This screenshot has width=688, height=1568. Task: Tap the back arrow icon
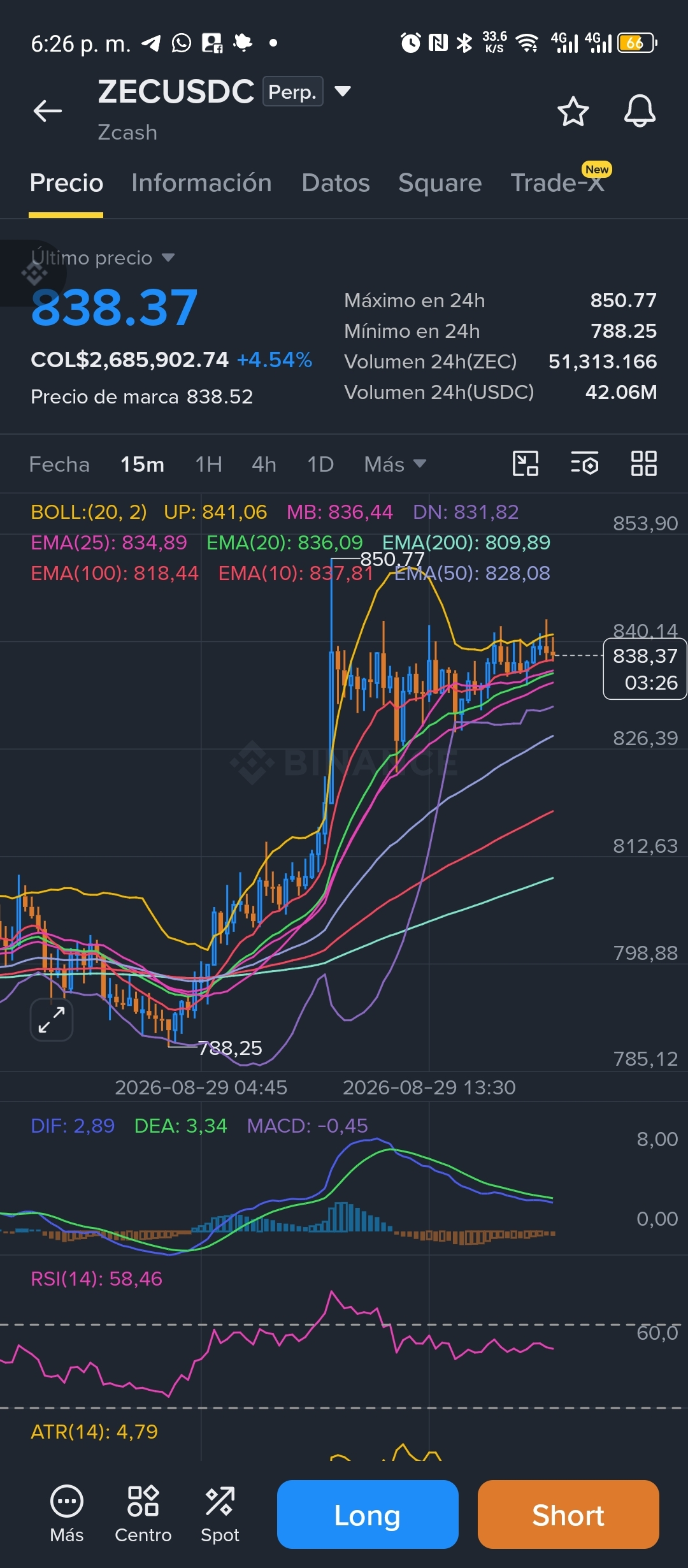48,111
